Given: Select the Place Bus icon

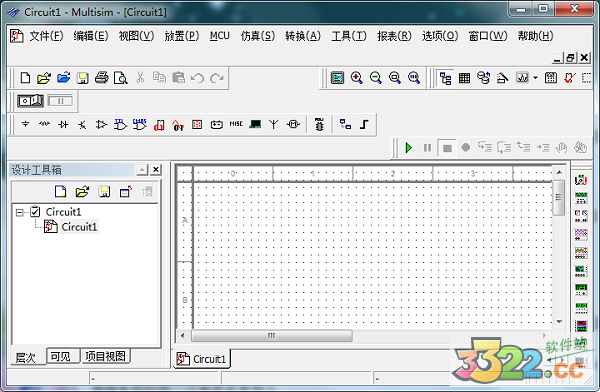Looking at the screenshot, I should 364,124.
